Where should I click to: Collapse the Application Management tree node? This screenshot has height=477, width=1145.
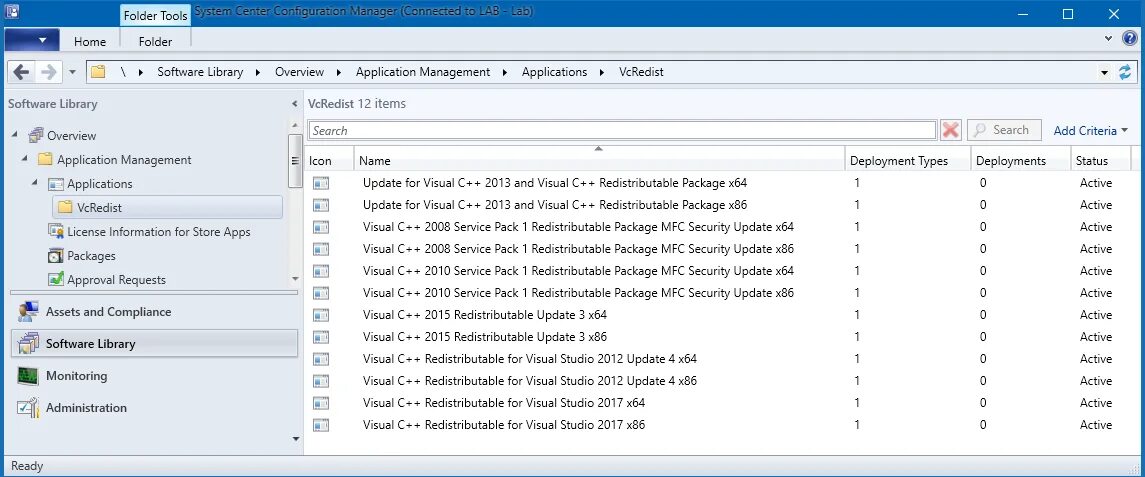[x=23, y=159]
